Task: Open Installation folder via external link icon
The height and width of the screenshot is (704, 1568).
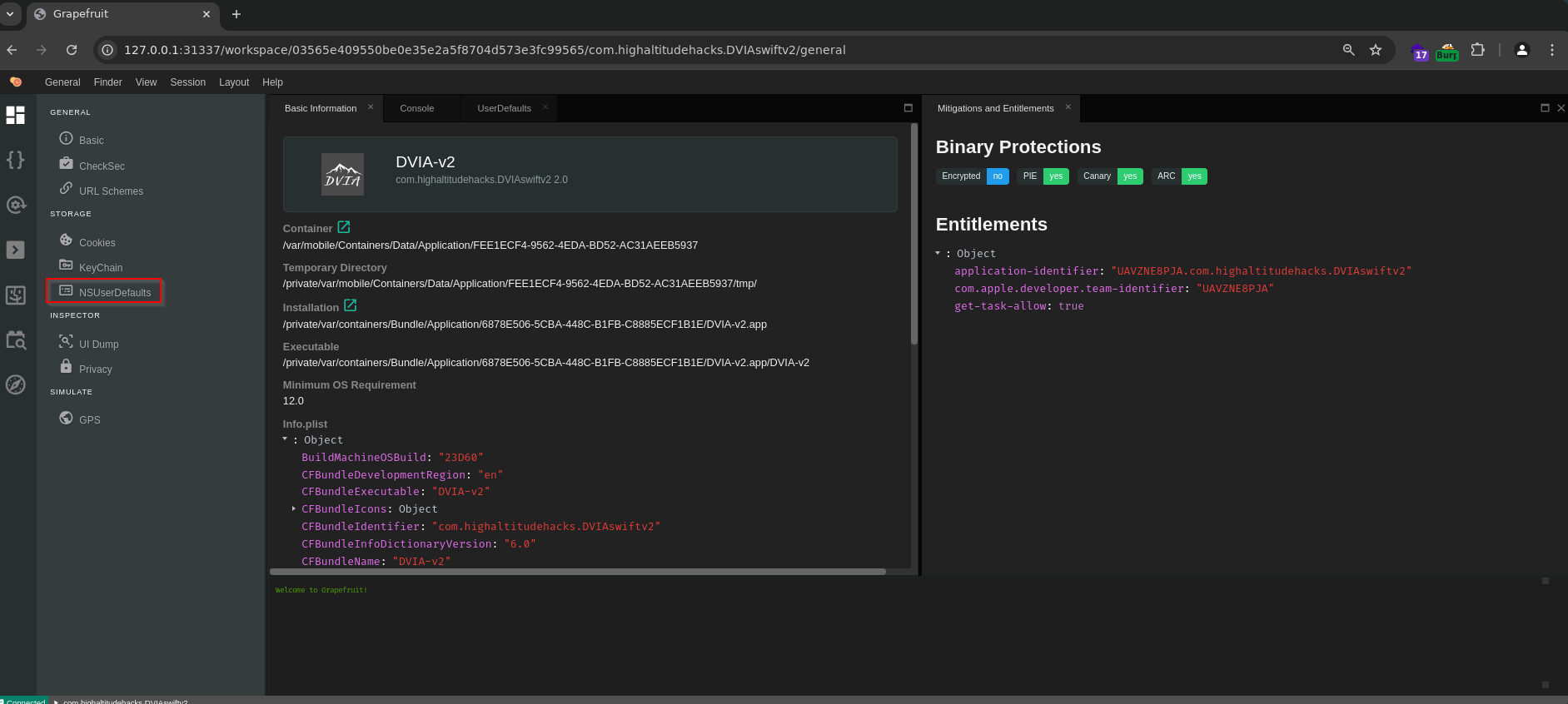Action: pyautogui.click(x=351, y=305)
